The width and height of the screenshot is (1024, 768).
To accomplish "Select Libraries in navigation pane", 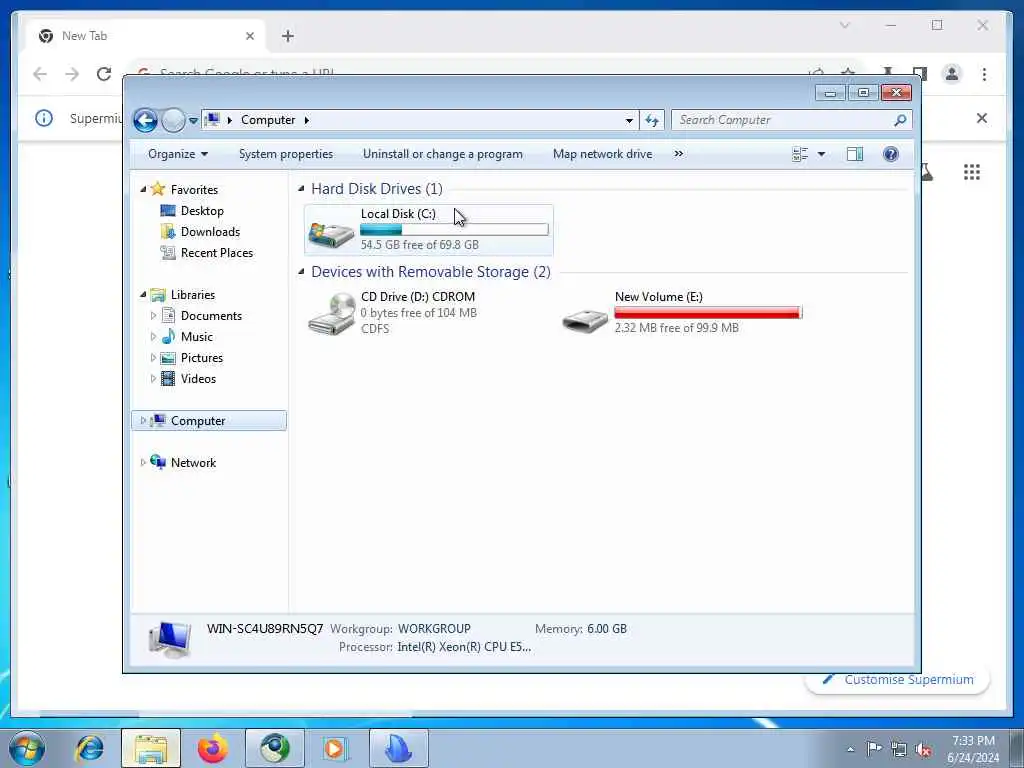I will tap(193, 295).
